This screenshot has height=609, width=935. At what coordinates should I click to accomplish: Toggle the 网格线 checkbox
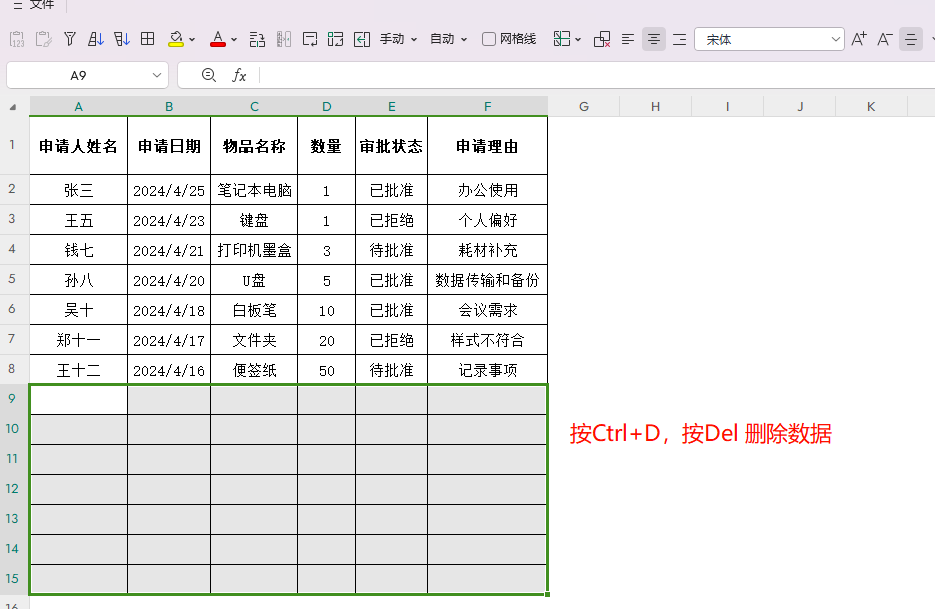click(x=489, y=39)
